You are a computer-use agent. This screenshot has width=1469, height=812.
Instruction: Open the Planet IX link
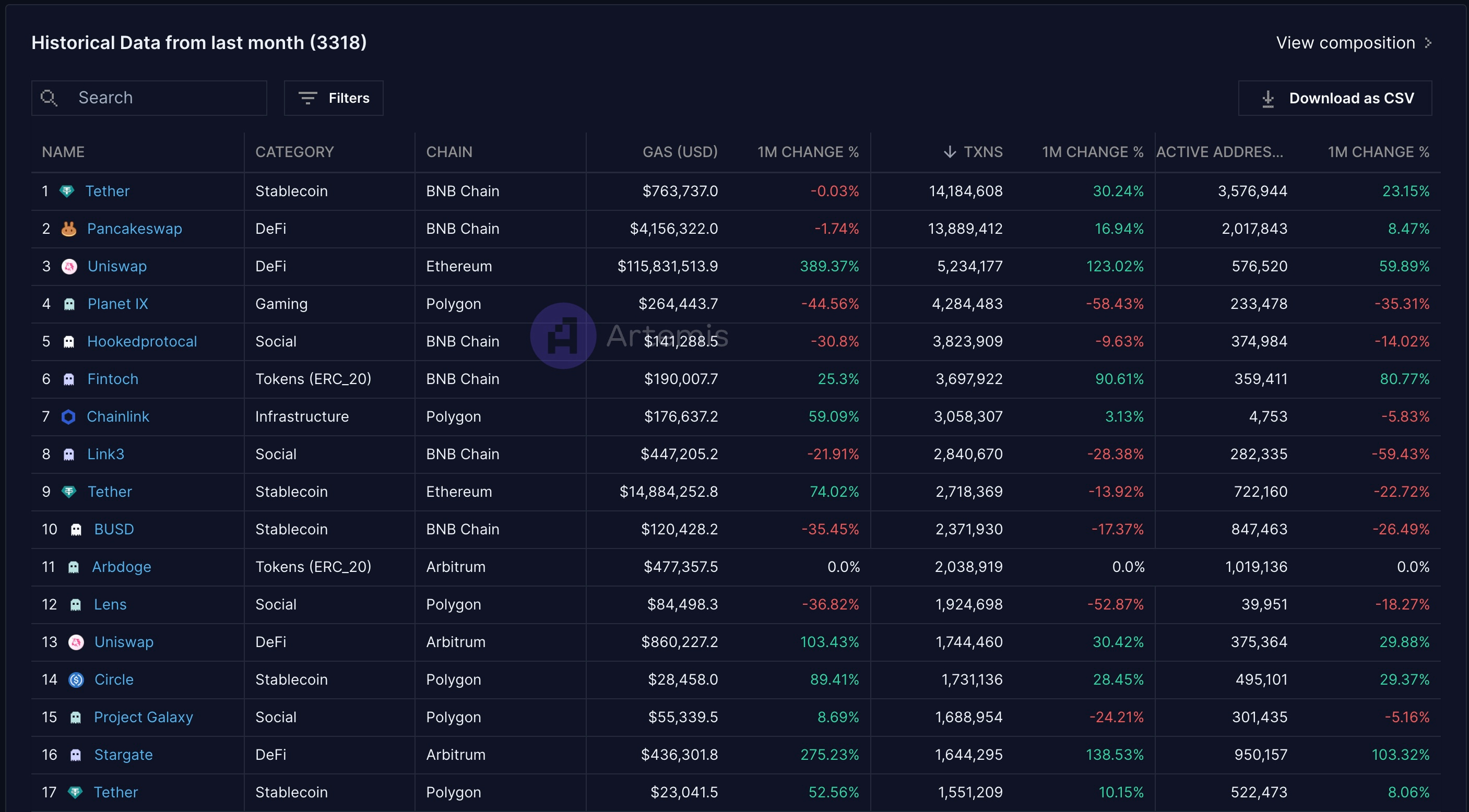117,304
